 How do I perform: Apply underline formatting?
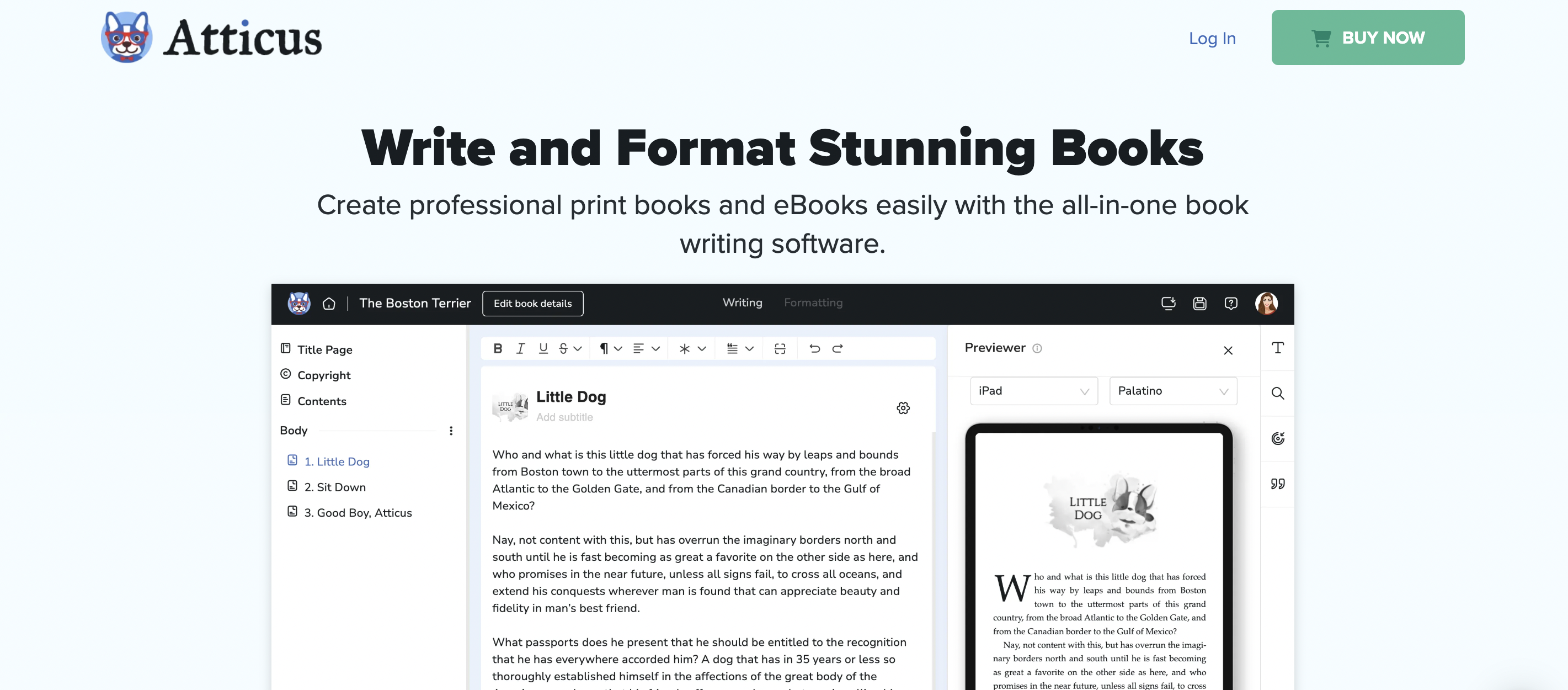pos(543,348)
